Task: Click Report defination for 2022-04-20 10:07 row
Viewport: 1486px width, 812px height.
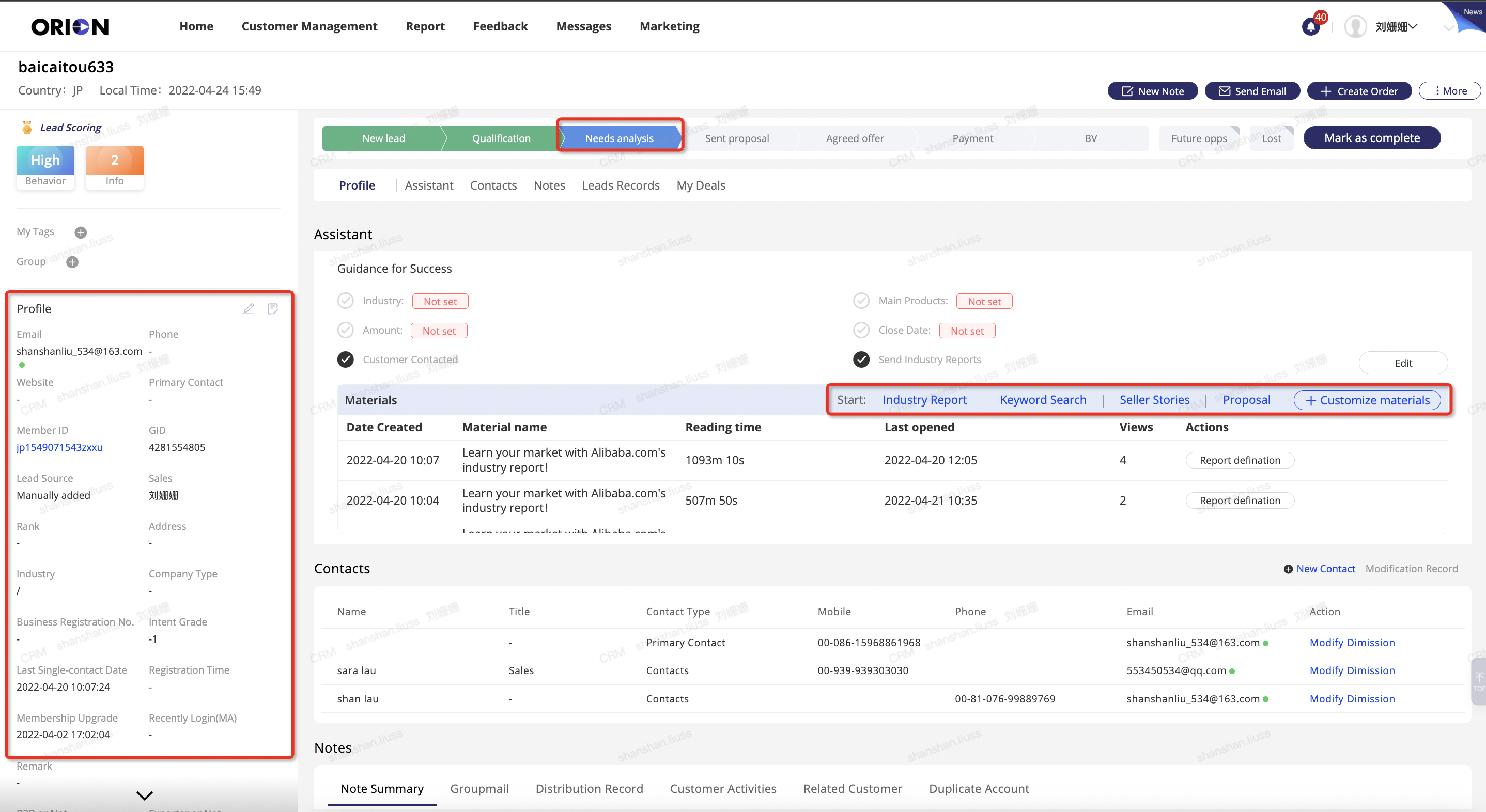Action: coord(1240,461)
